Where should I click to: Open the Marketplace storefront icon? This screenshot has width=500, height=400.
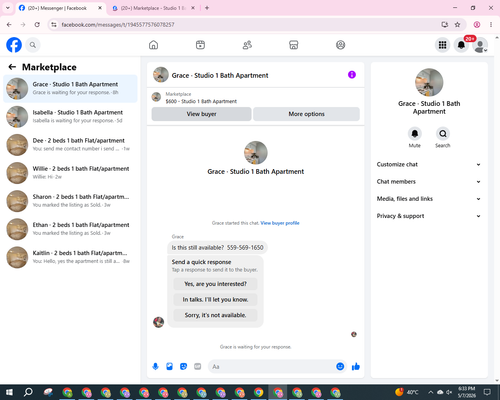294,45
